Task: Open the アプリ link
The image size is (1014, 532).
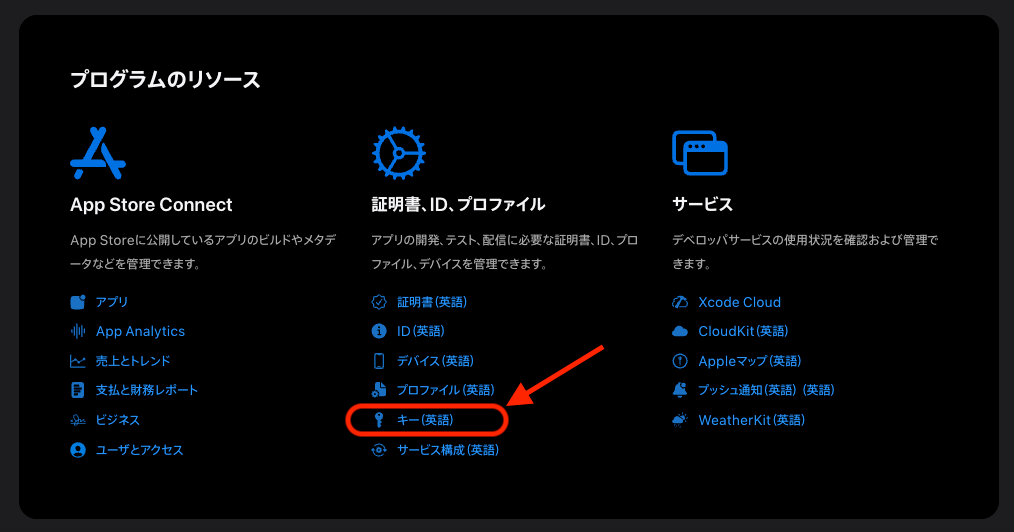Action: (x=112, y=302)
